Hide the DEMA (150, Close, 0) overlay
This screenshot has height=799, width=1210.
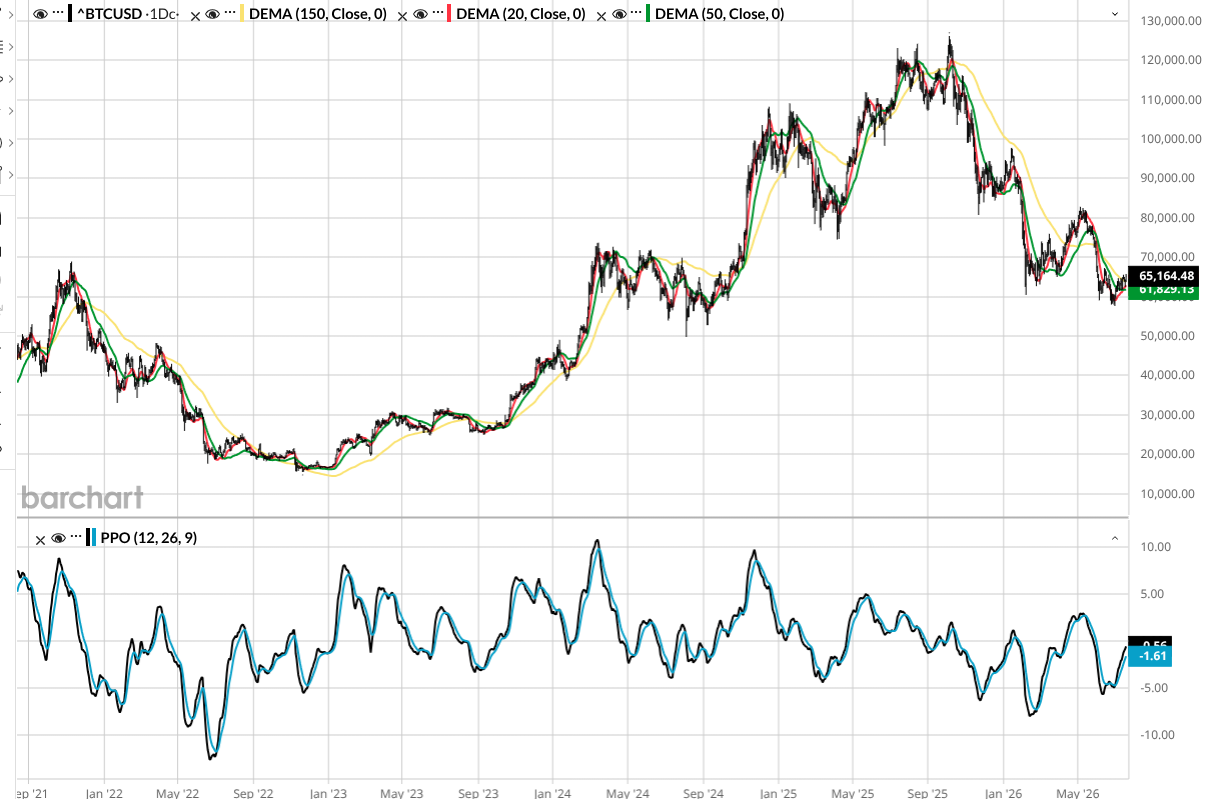click(x=211, y=14)
